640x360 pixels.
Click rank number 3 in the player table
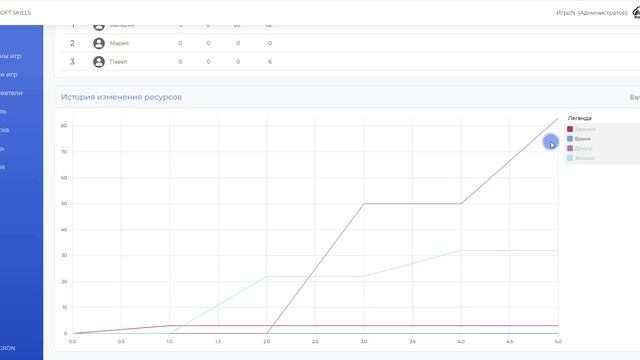pyautogui.click(x=72, y=62)
